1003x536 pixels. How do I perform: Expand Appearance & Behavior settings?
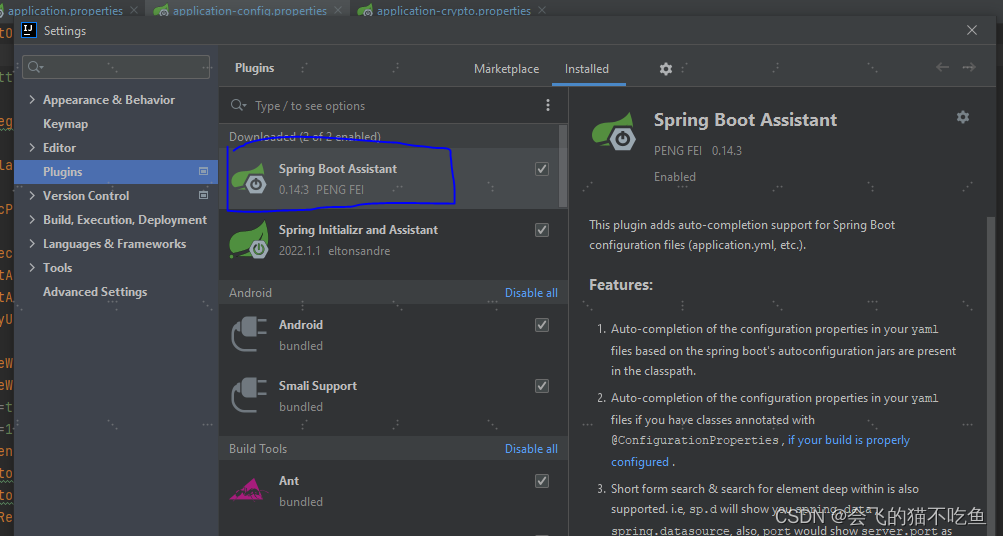point(32,99)
